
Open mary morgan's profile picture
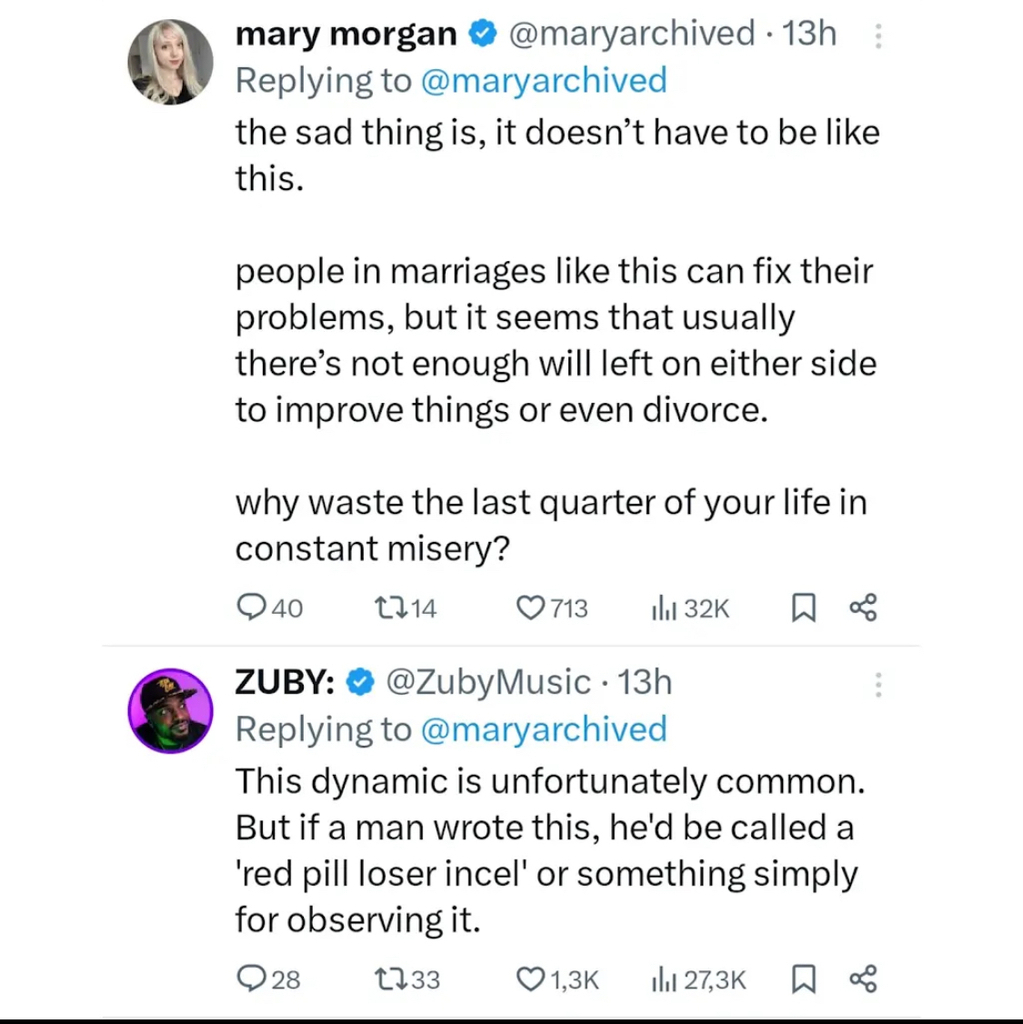click(x=170, y=62)
